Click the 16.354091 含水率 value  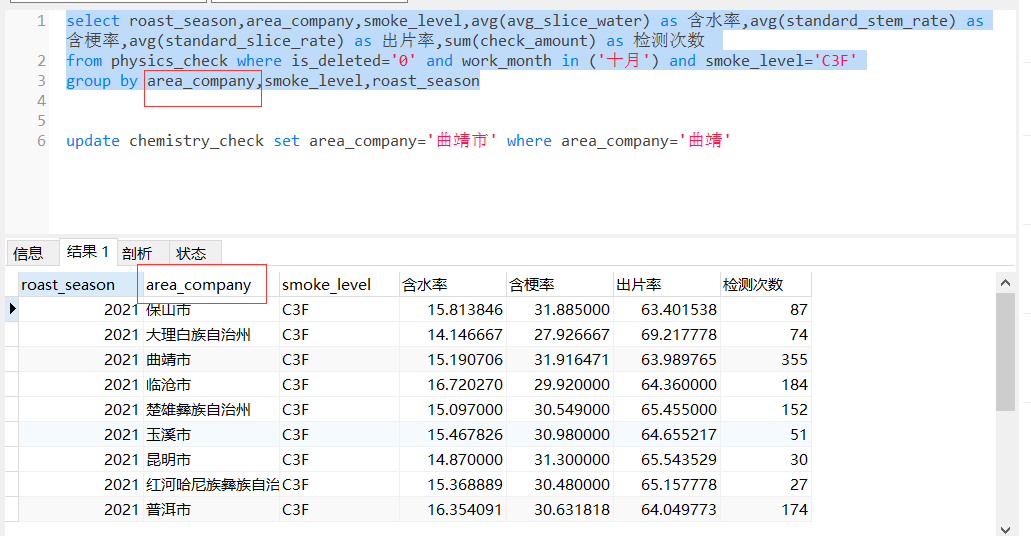point(465,510)
